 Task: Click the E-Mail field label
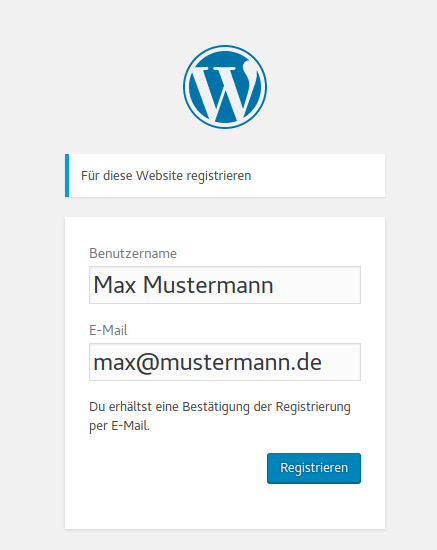108,330
